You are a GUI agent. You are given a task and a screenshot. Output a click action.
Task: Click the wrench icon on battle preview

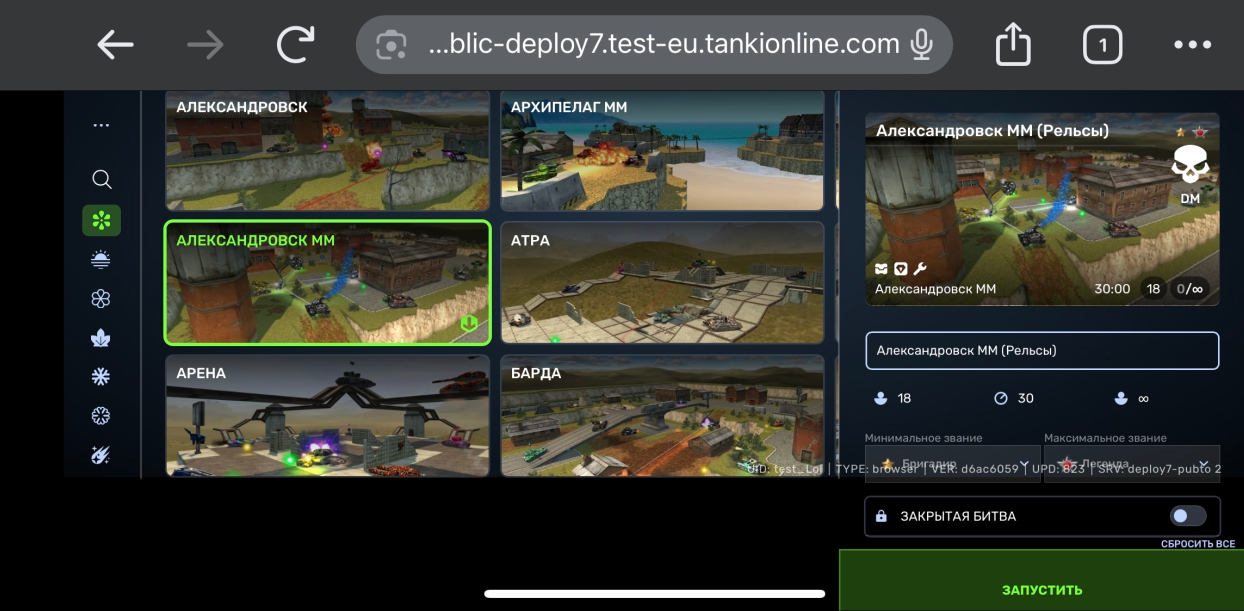click(x=920, y=269)
